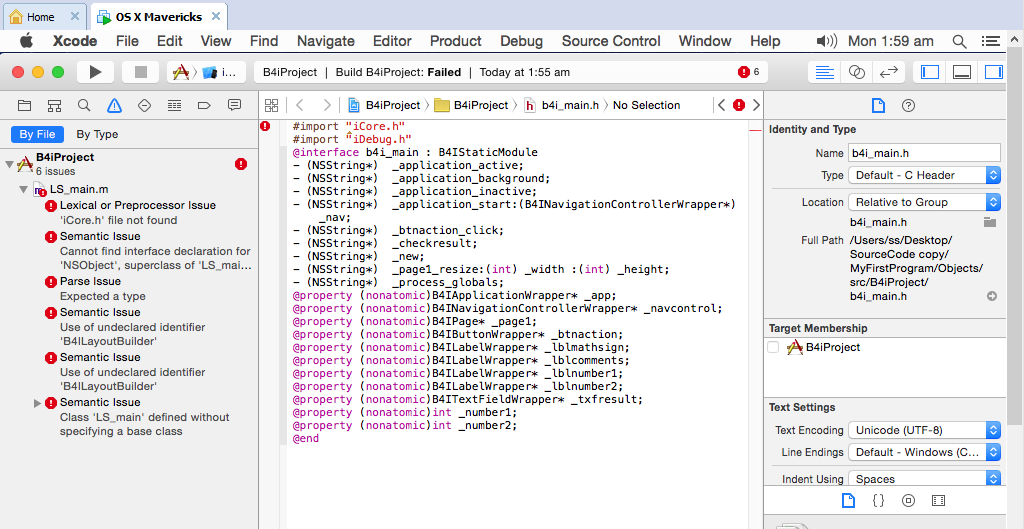Open the Code Snippet library
The image size is (1024, 529).
(x=878, y=501)
